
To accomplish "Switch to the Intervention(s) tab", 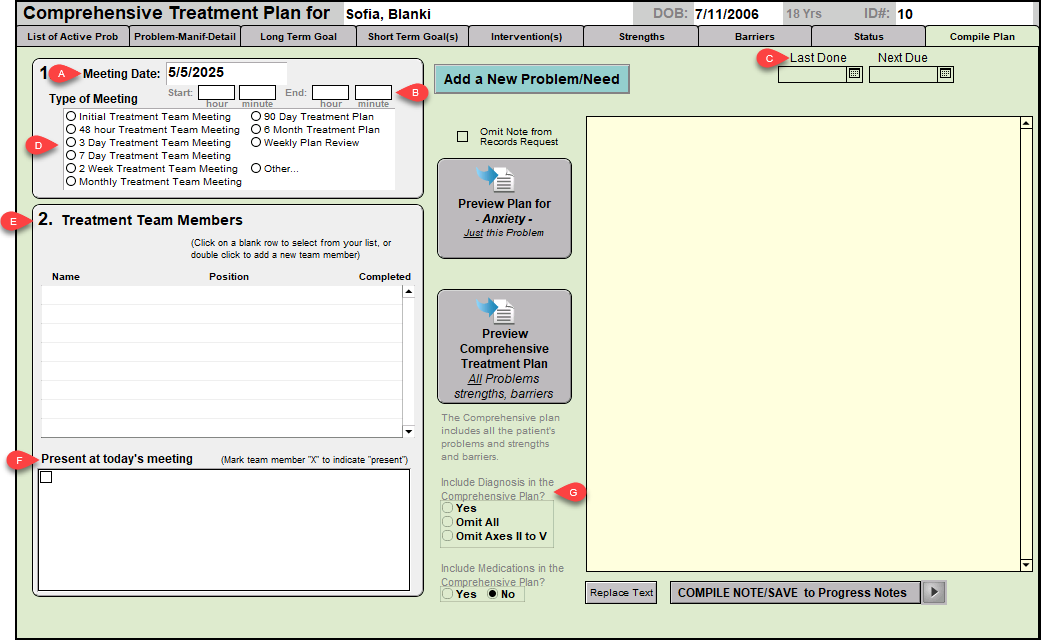I will click(x=526, y=37).
